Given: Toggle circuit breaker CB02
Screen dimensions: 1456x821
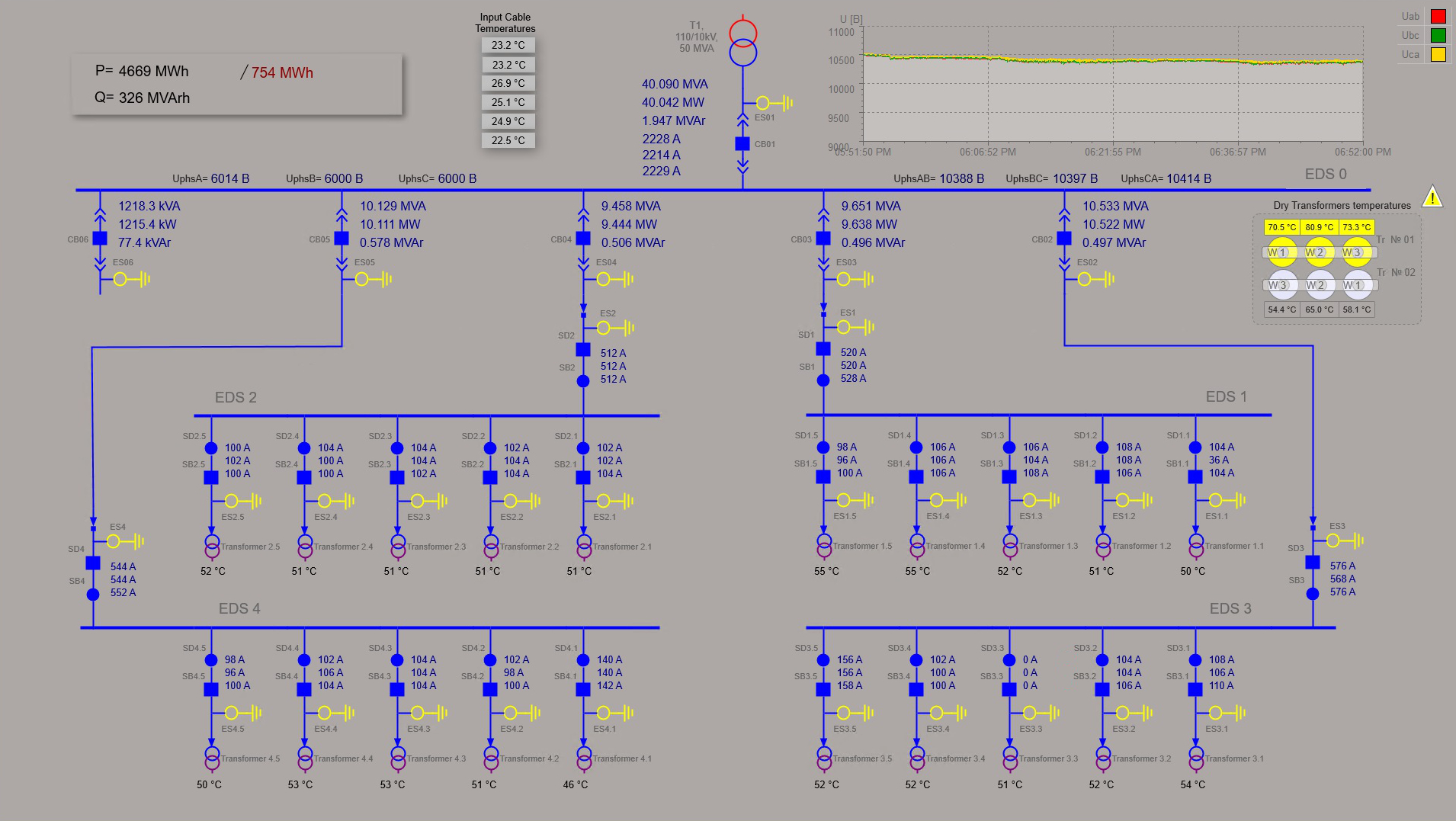Looking at the screenshot, I should [1064, 239].
